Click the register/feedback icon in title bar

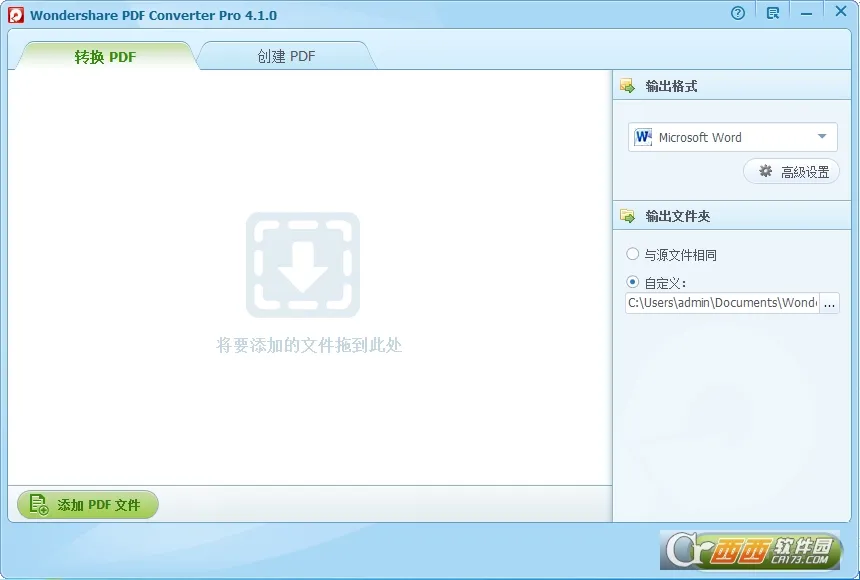click(x=772, y=13)
